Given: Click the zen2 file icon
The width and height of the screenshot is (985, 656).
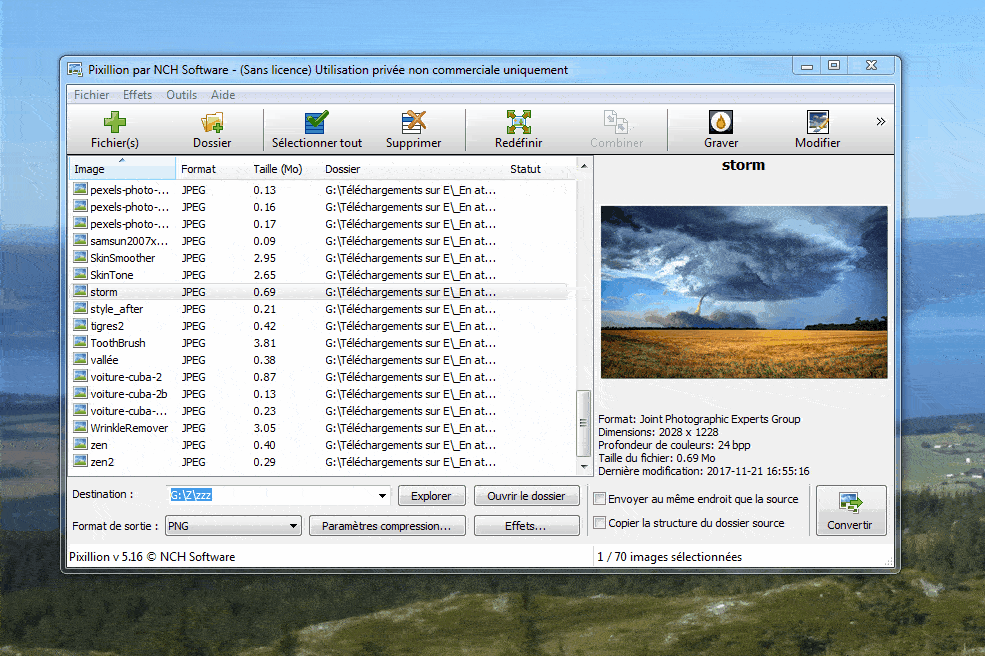Looking at the screenshot, I should (x=80, y=461).
